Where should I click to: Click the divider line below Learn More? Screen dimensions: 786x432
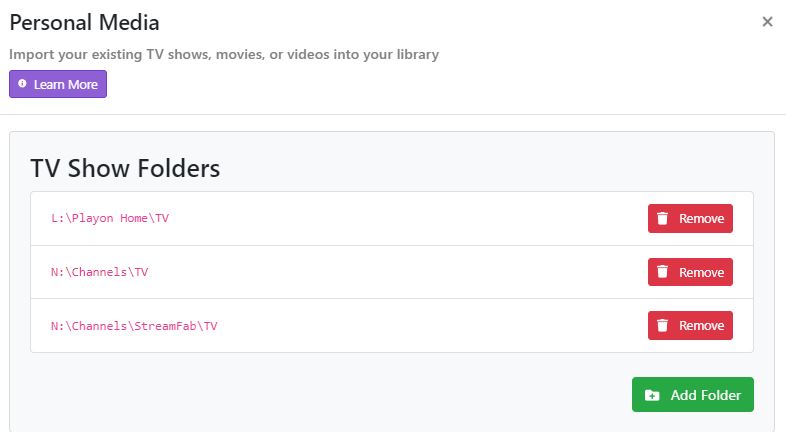393,114
